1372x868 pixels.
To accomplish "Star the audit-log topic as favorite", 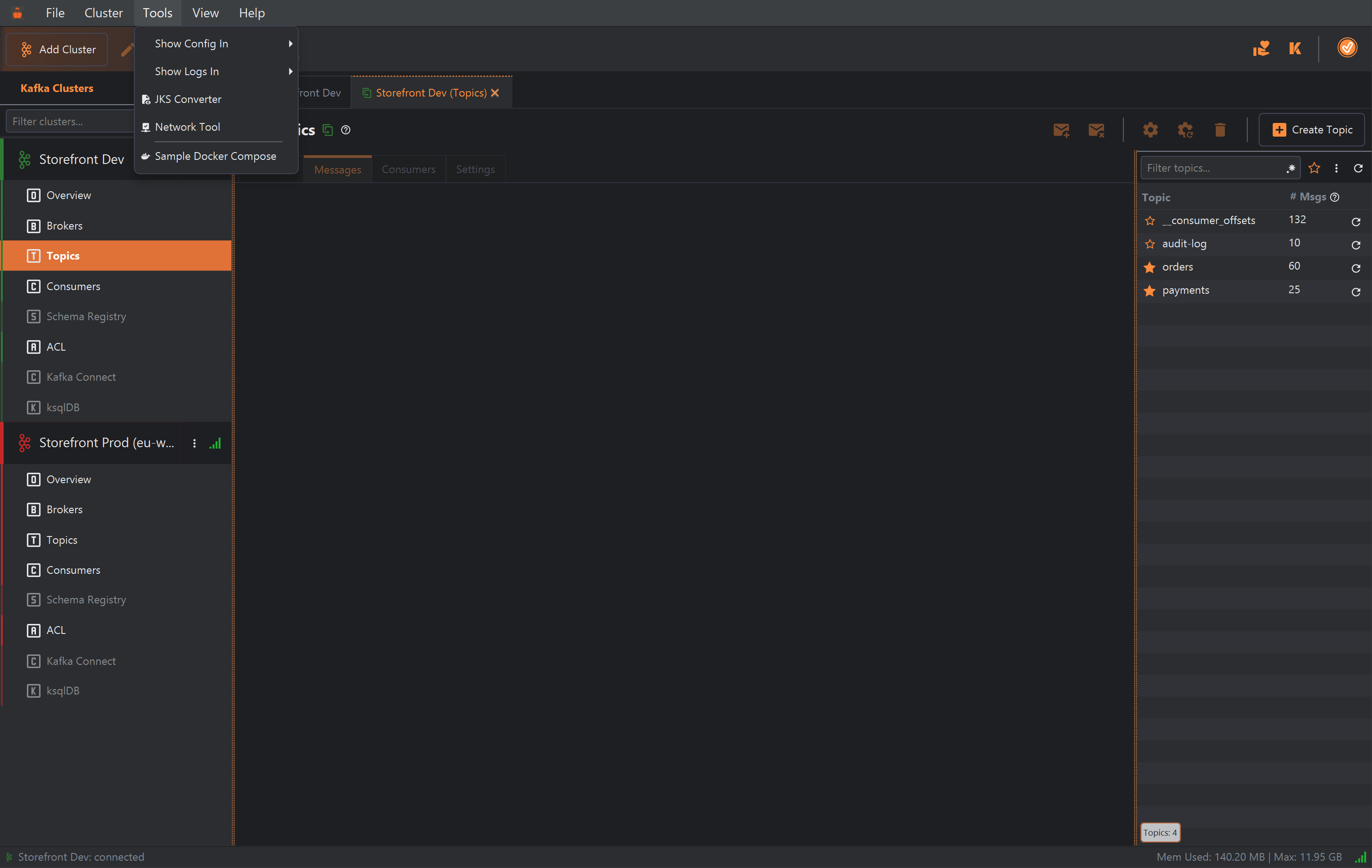I will (x=1150, y=244).
